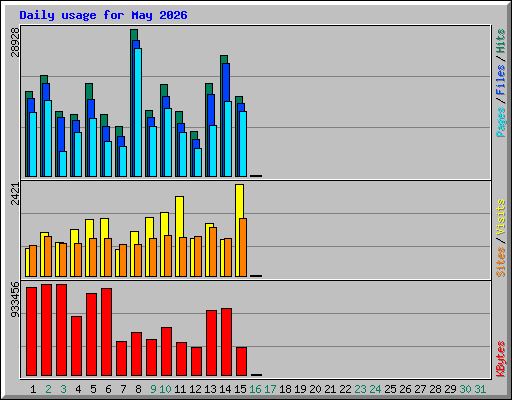Click the red KBytes bar for day 12
The height and width of the screenshot is (400, 512).
(196, 361)
